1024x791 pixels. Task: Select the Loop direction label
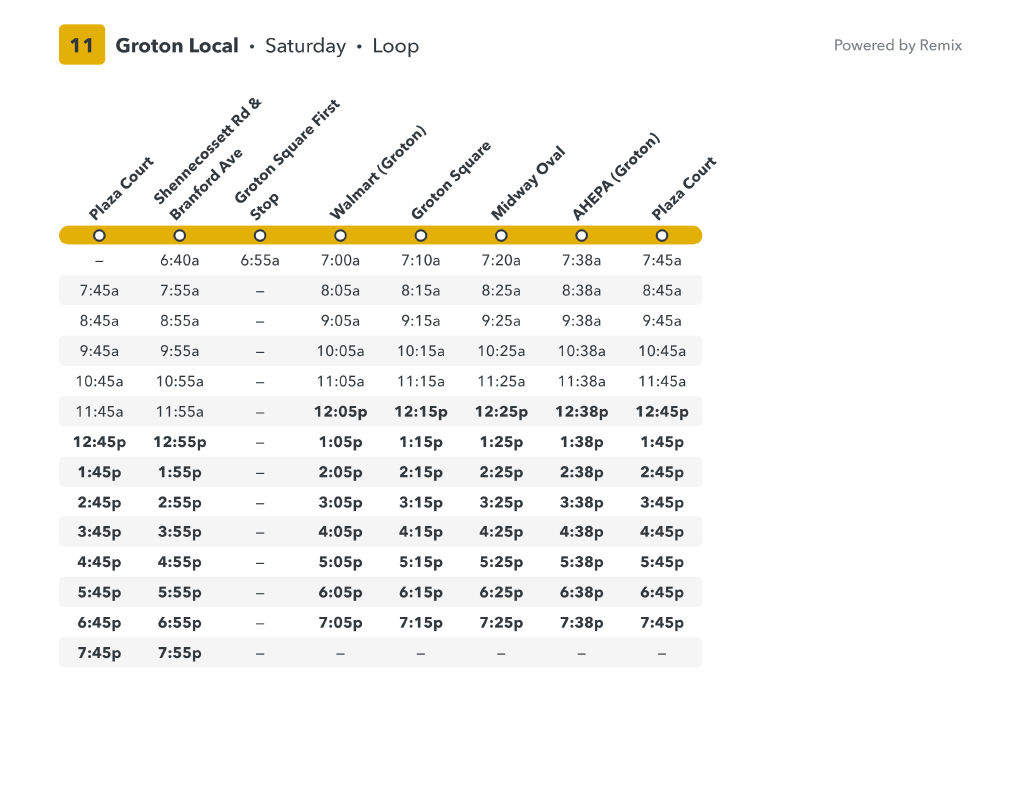coord(396,46)
